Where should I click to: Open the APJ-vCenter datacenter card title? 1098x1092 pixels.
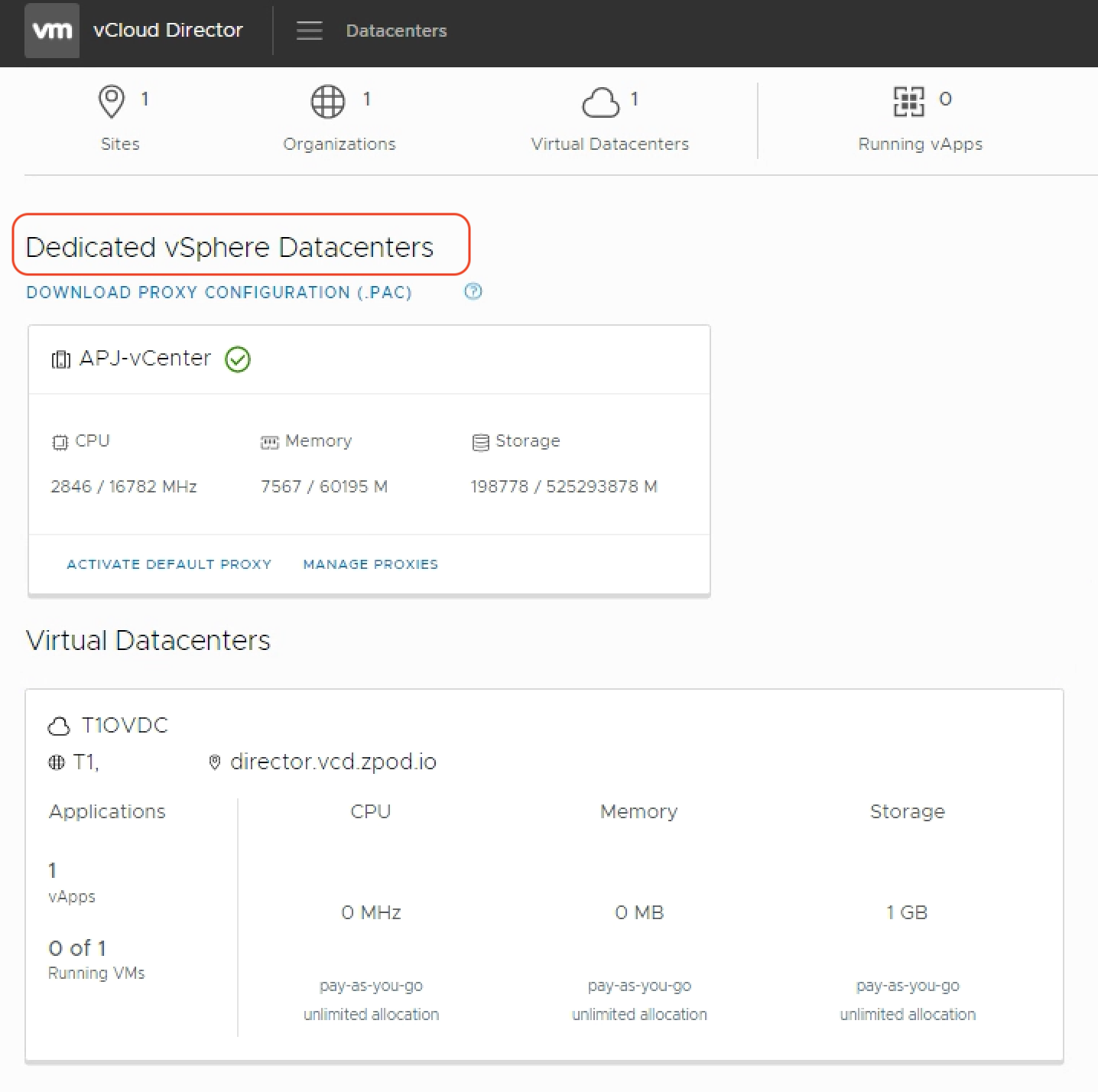point(145,358)
